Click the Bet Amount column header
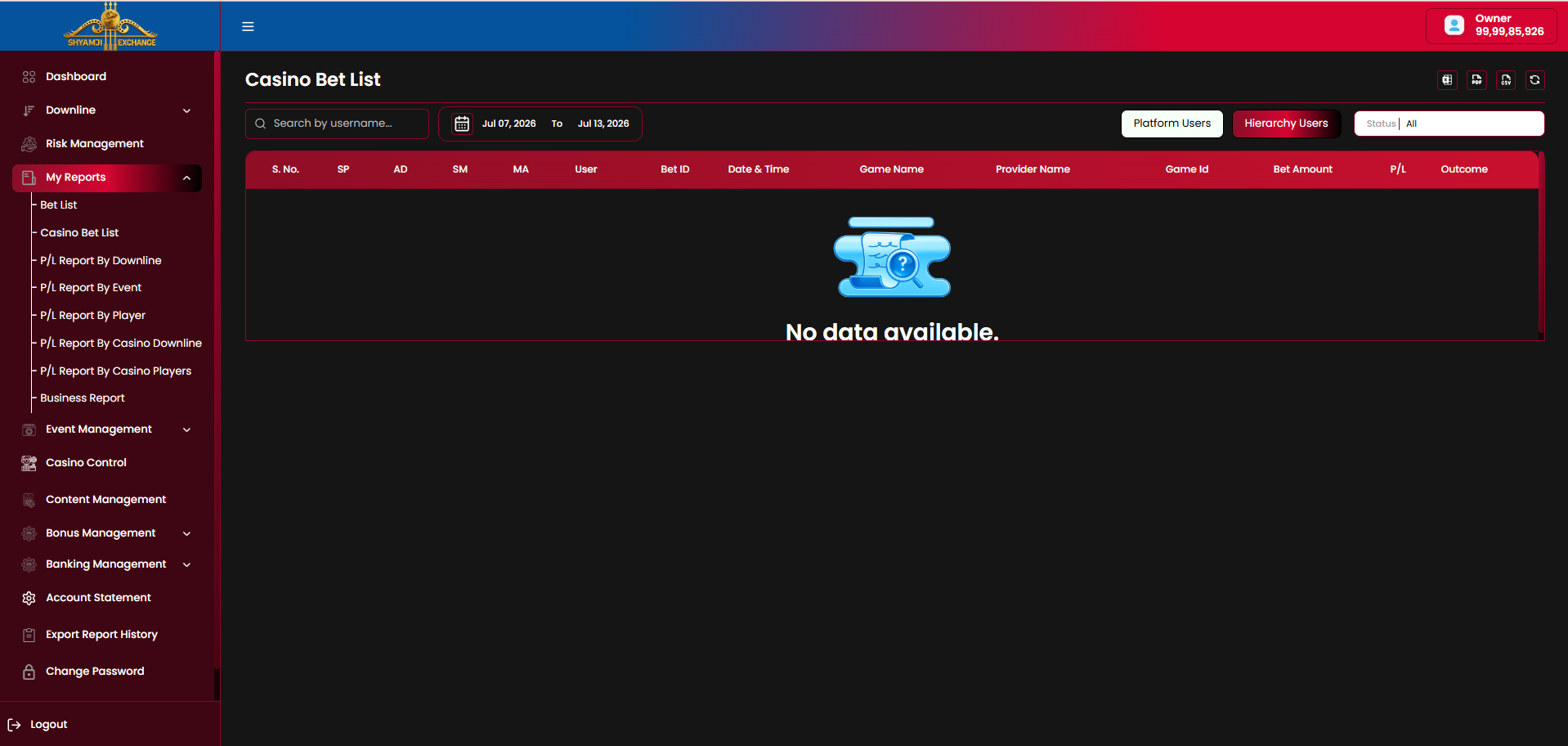Screen dimensions: 1568x746 [1302, 169]
